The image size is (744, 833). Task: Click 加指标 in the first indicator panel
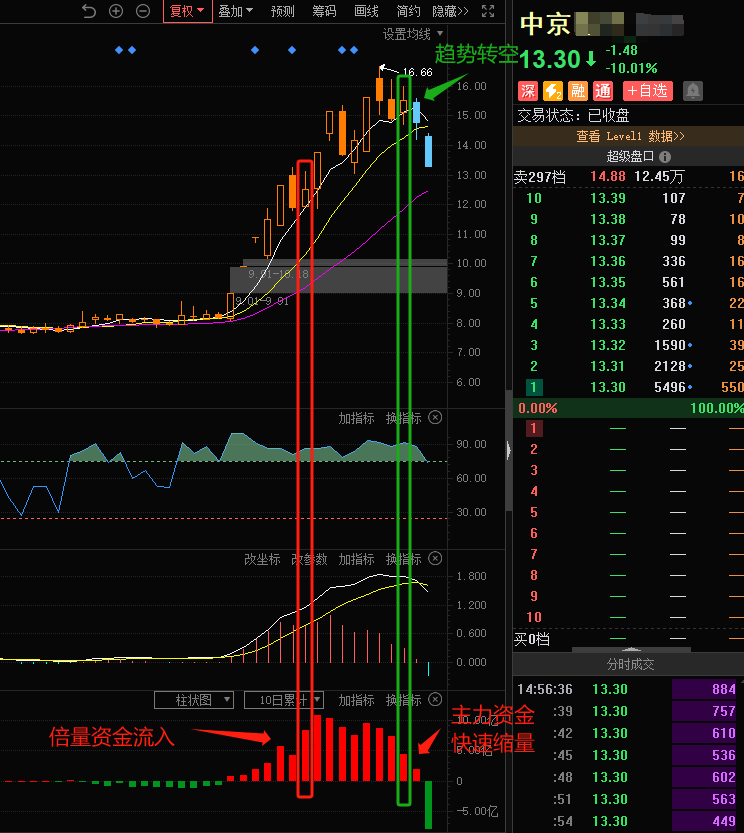(x=357, y=418)
